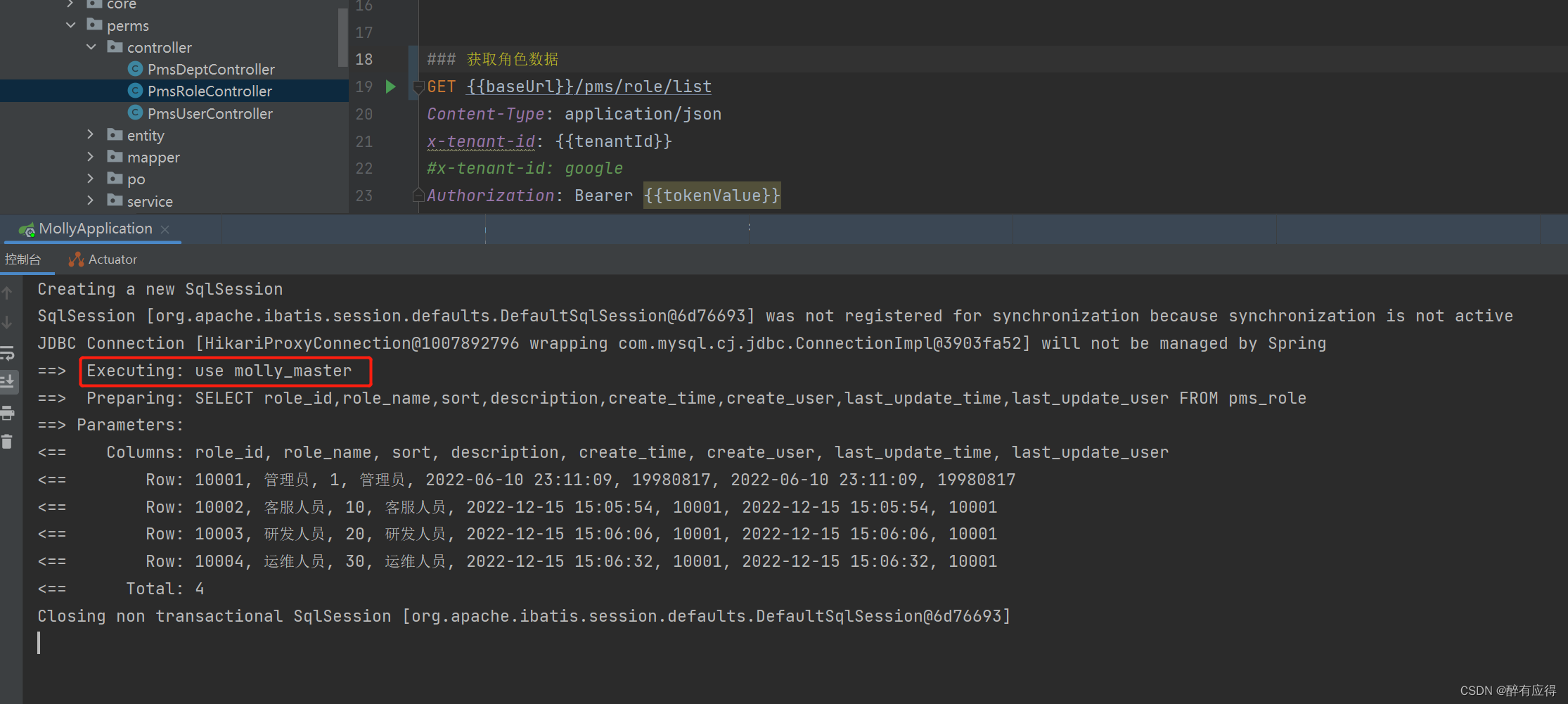
Task: Select the service folder label
Action: click(x=150, y=201)
